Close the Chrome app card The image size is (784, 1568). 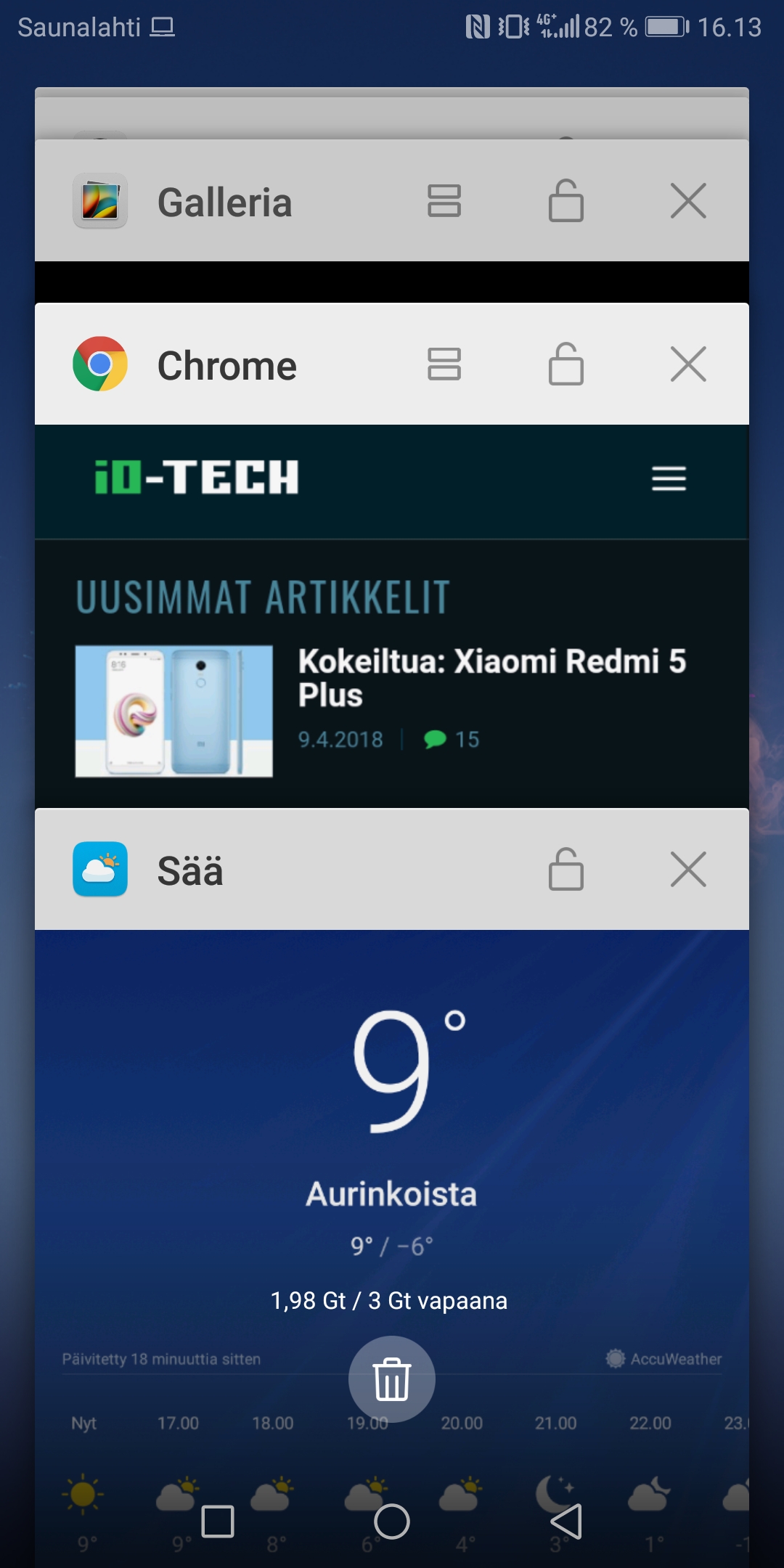pos(688,364)
